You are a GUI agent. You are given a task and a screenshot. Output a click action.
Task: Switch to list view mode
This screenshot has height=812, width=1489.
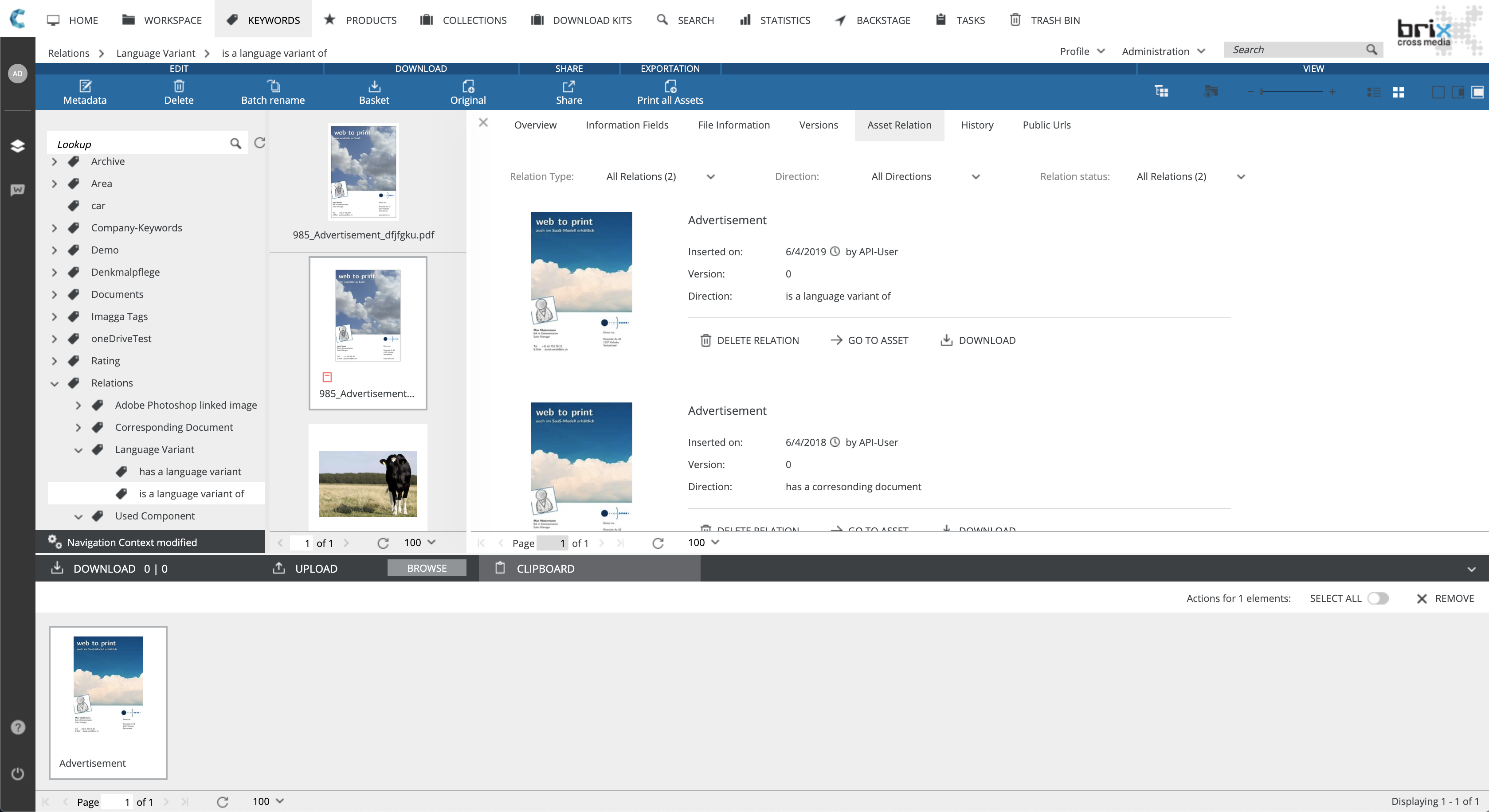[x=1374, y=93]
